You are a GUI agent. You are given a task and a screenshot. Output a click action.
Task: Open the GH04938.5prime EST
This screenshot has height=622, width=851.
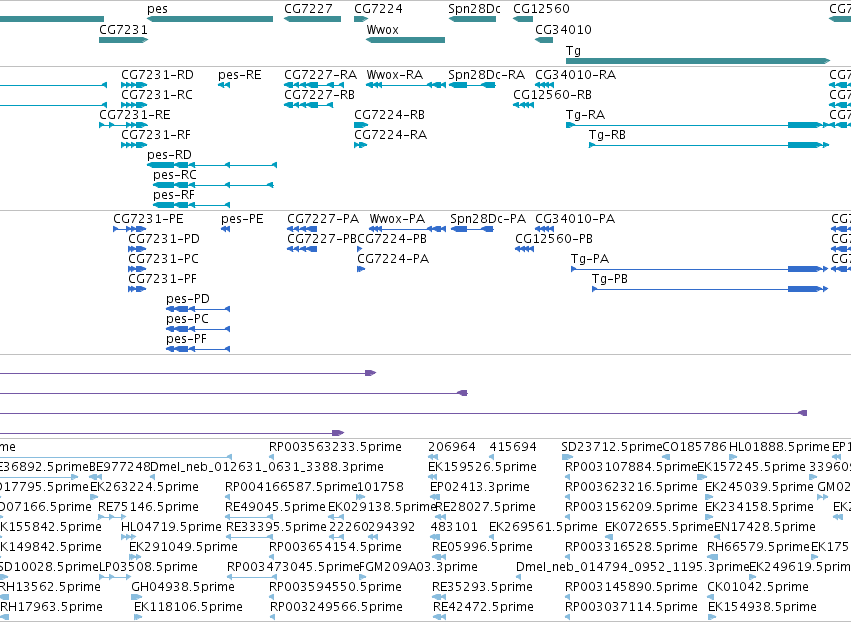point(183,587)
